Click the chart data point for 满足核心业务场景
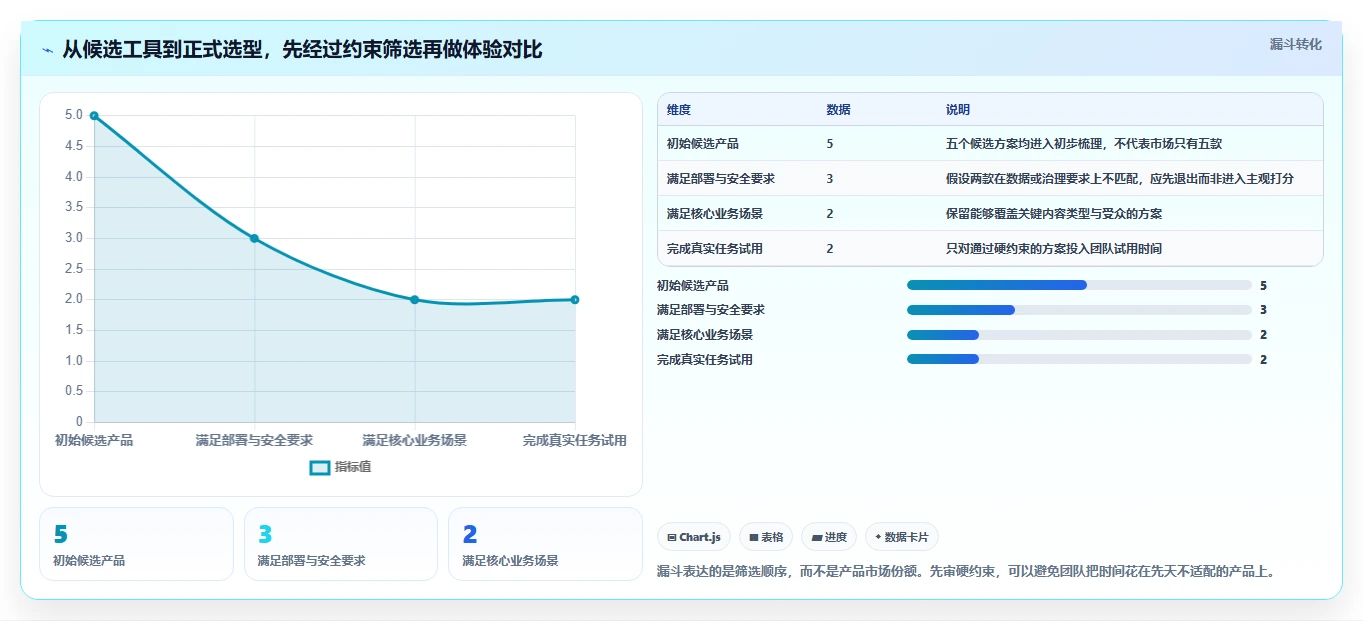Viewport: 1363px width, 621px height. [415, 300]
